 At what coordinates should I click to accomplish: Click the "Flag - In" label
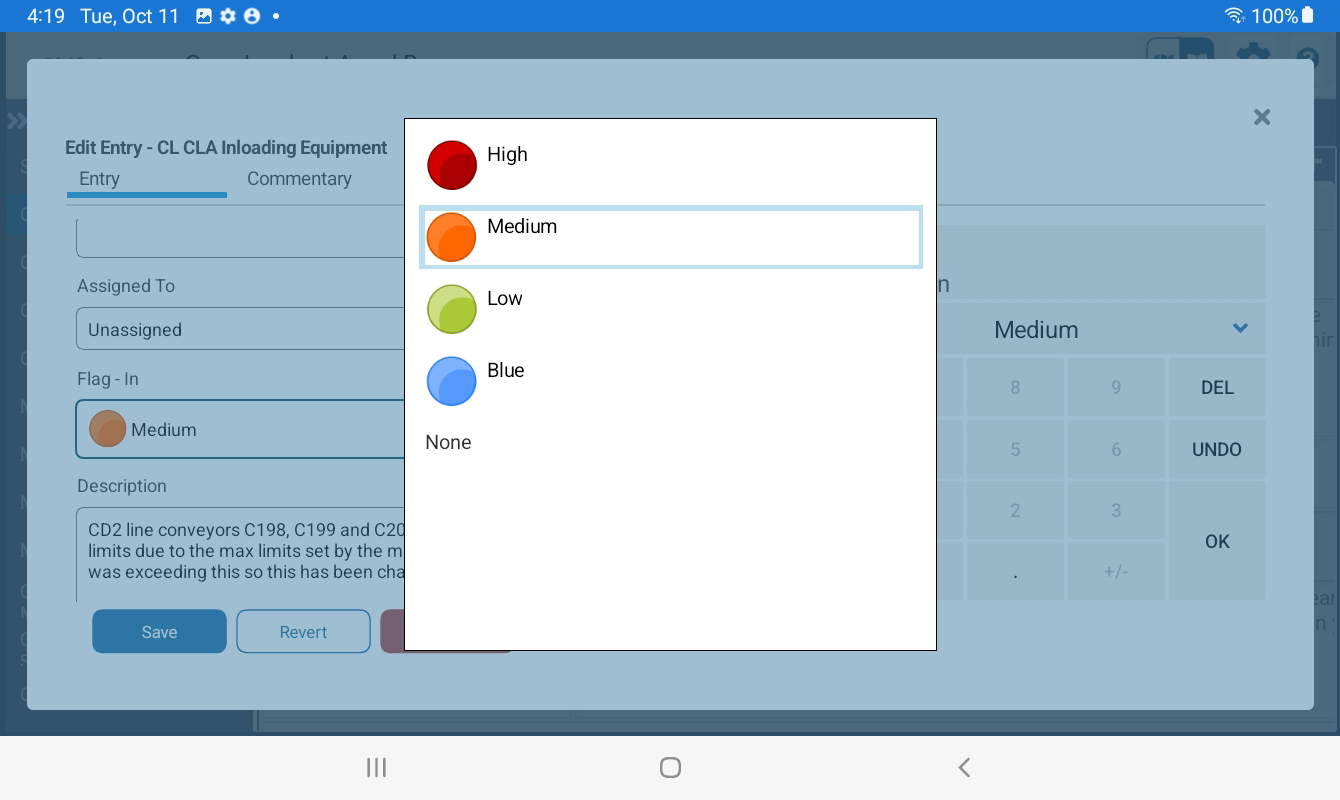[x=108, y=379]
